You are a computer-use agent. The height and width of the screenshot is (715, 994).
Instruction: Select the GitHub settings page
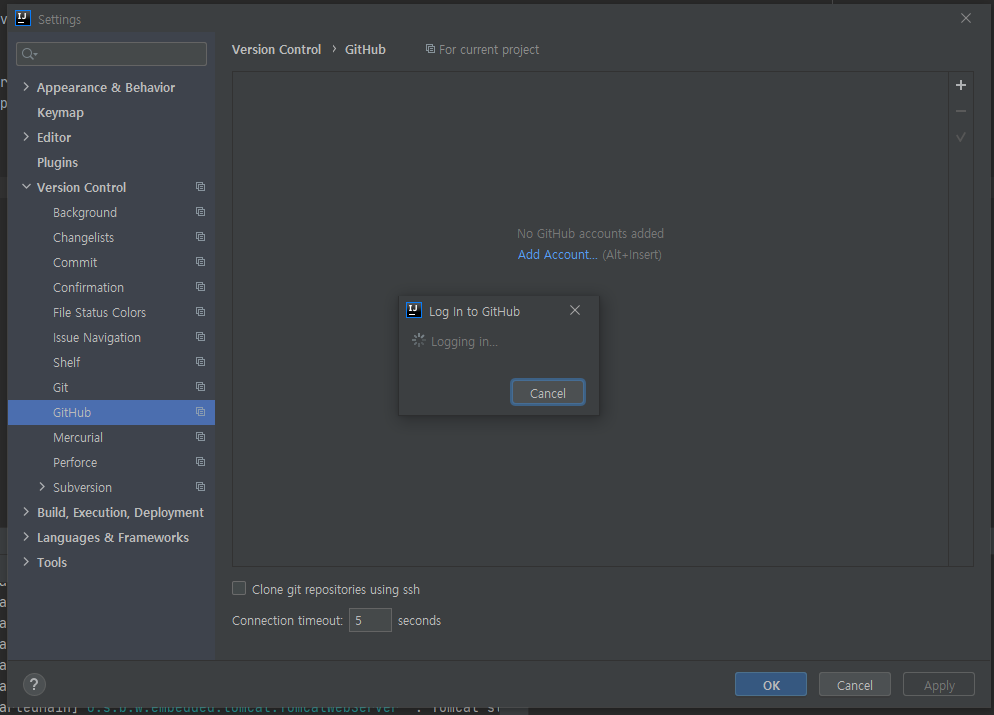(x=72, y=413)
